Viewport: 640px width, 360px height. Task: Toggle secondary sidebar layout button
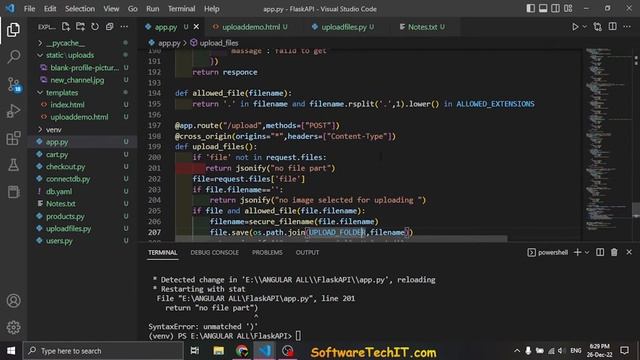[x=556, y=9]
